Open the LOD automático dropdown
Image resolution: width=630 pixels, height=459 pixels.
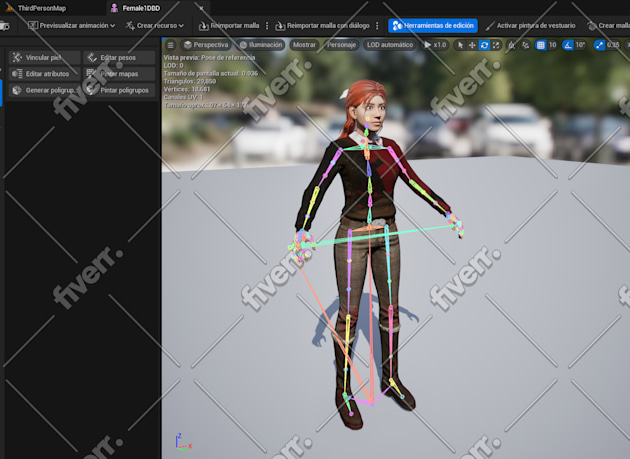pyautogui.click(x=390, y=45)
